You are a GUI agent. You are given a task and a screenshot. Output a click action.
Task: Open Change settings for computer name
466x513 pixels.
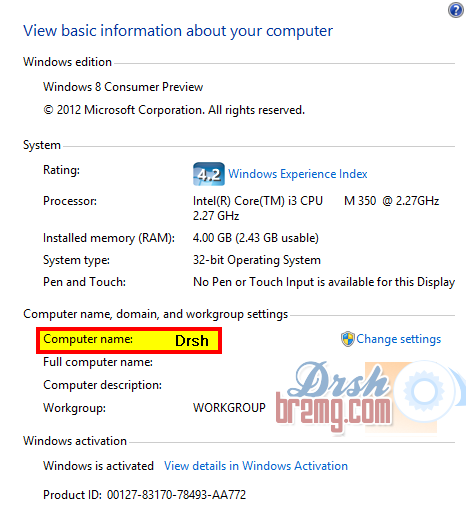tap(399, 339)
